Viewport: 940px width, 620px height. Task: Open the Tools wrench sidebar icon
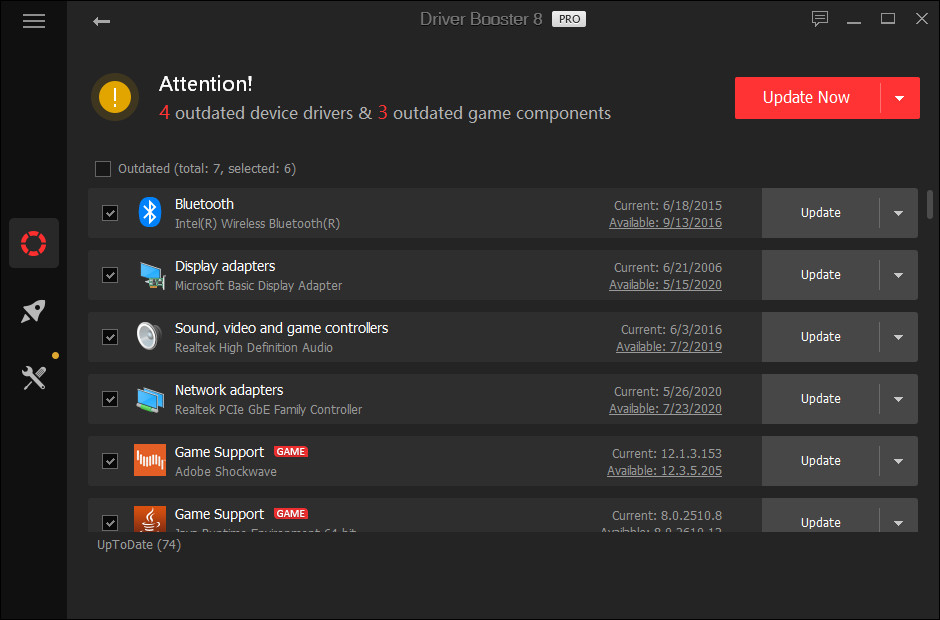pos(34,378)
